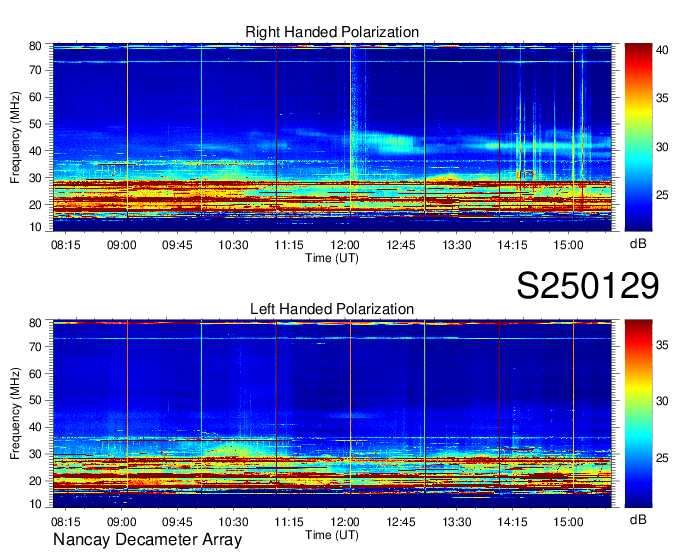The width and height of the screenshot is (680, 552).
Task: Click the Right Handed Polarization title
Action: tap(332, 32)
